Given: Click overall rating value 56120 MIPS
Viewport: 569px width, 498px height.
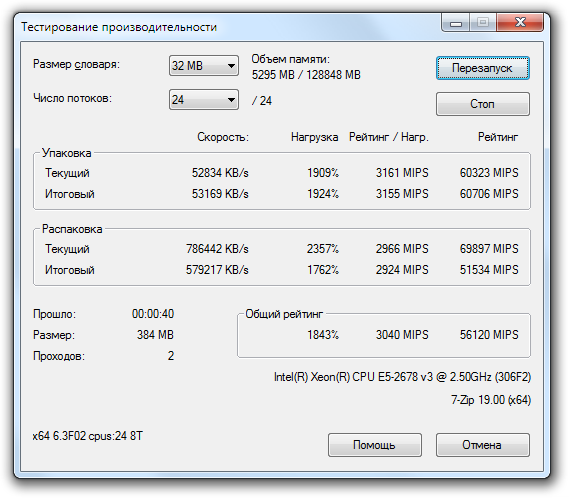Looking at the screenshot, I should [489, 335].
